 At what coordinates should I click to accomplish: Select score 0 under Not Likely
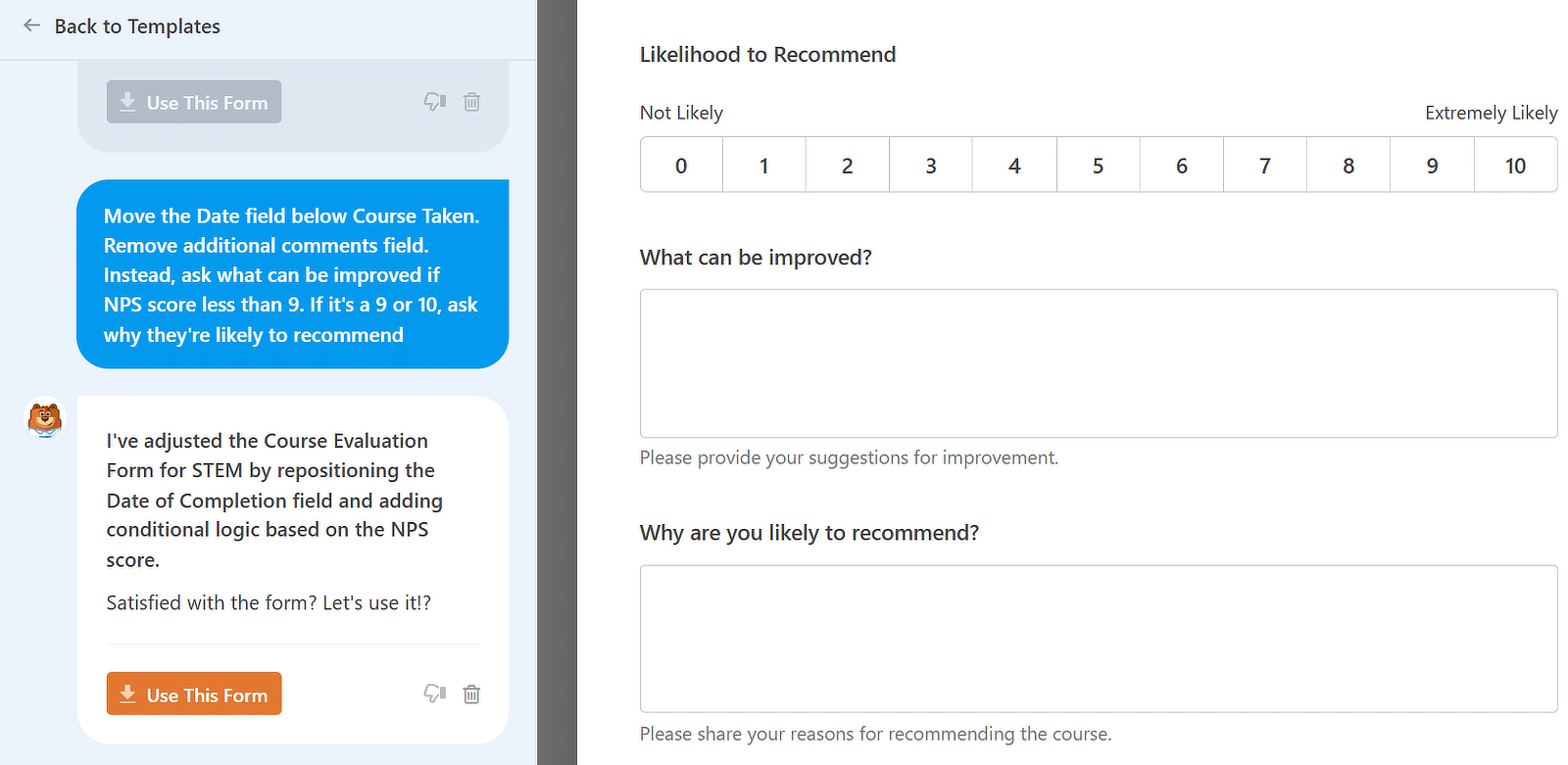click(x=680, y=165)
